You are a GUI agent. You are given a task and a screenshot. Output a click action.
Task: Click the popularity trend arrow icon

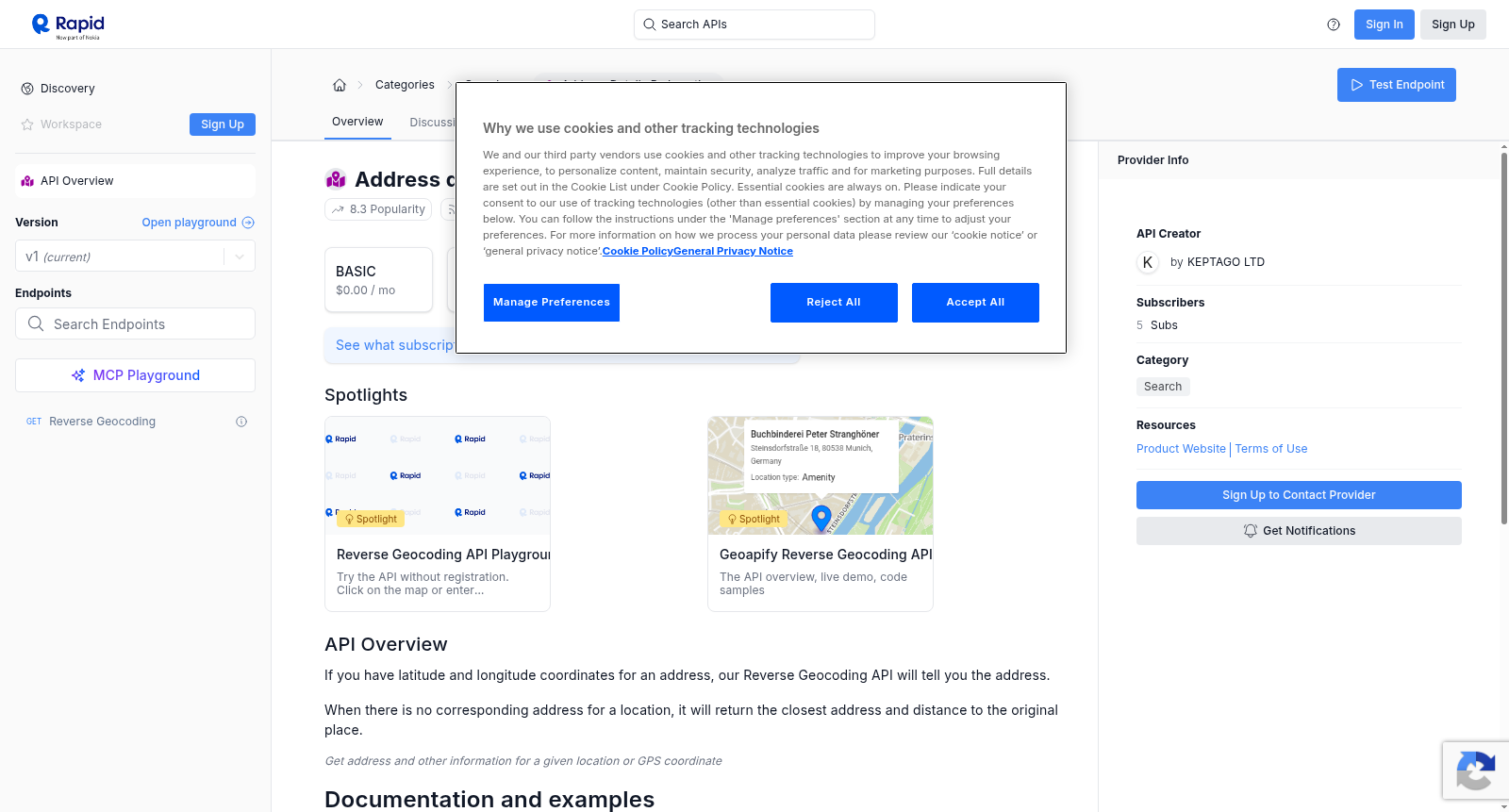[x=338, y=209]
